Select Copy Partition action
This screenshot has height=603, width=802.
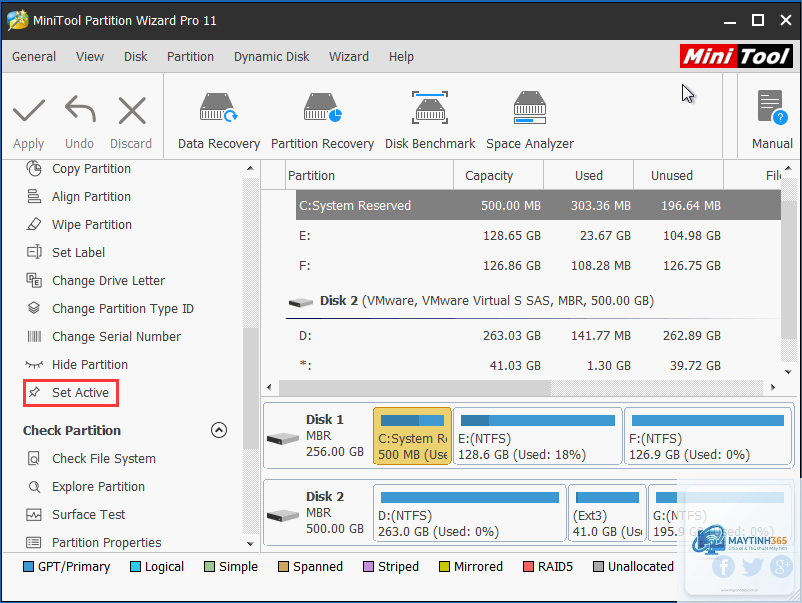79,169
